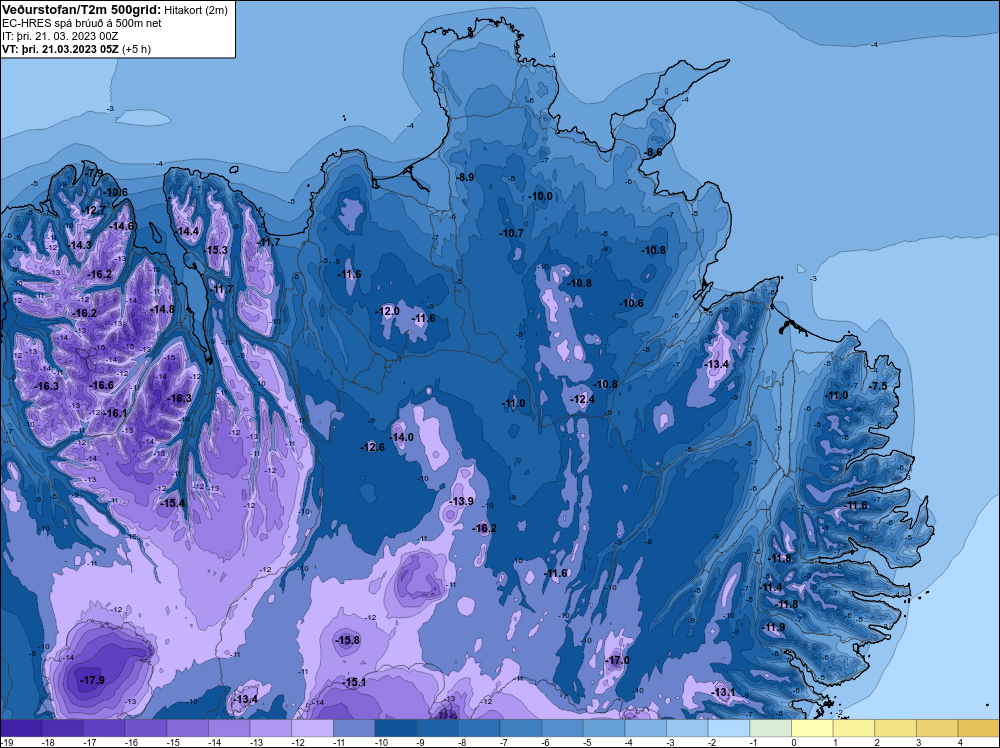Click the -8.6 temperature label
This screenshot has width=1000, height=748.
653,152
